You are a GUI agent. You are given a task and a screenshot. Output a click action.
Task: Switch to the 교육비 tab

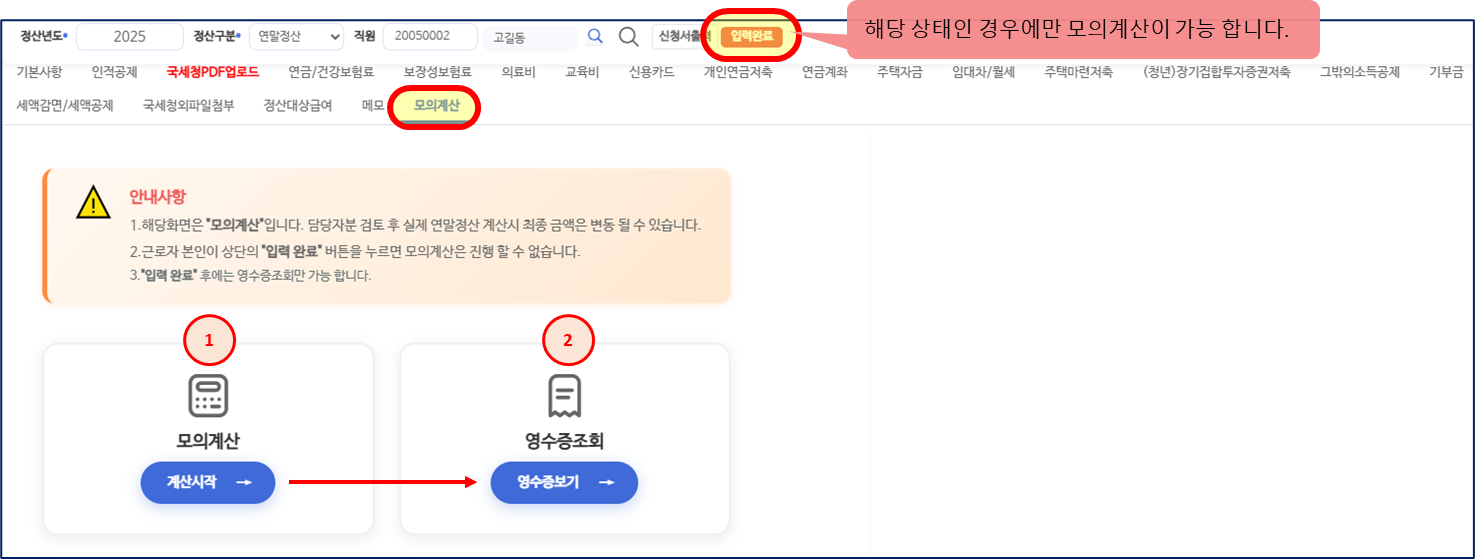coord(583,72)
